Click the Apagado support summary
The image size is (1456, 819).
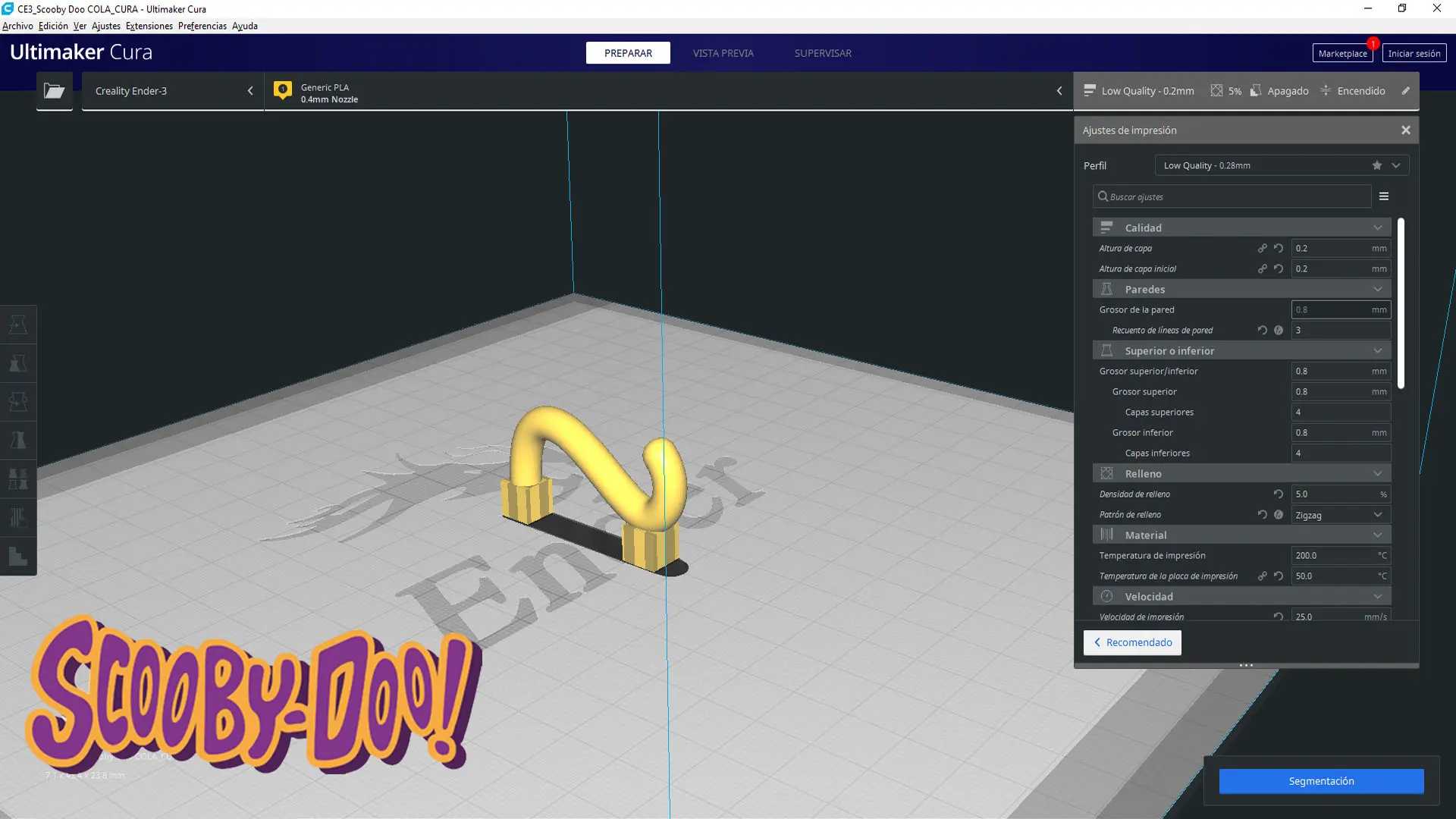1279,90
